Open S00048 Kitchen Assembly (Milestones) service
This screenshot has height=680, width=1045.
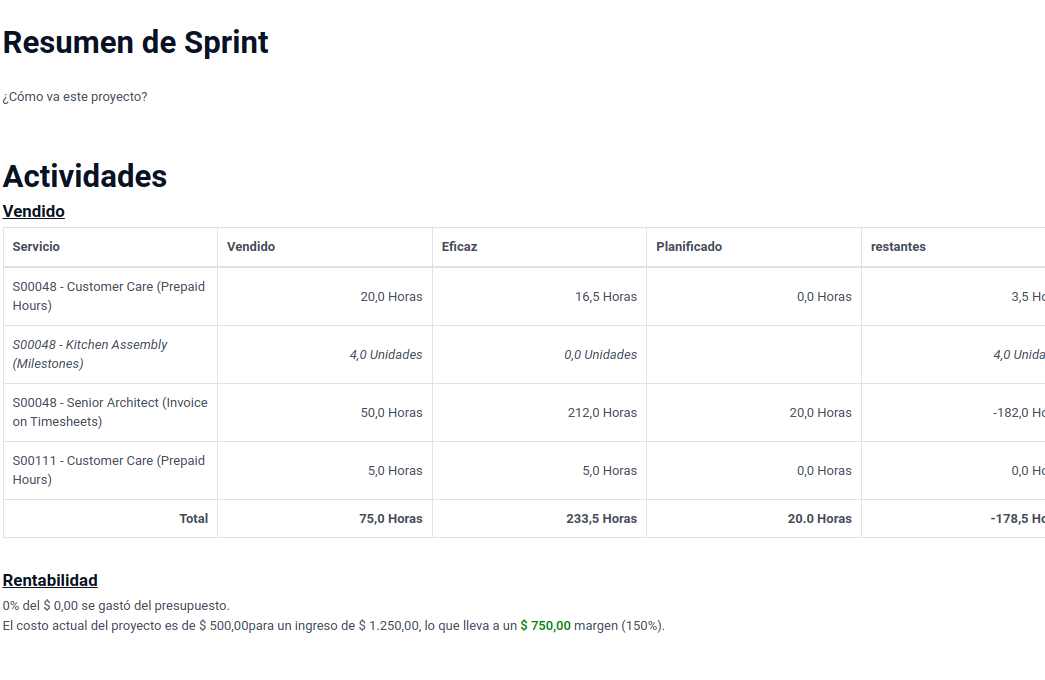[x=90, y=354]
